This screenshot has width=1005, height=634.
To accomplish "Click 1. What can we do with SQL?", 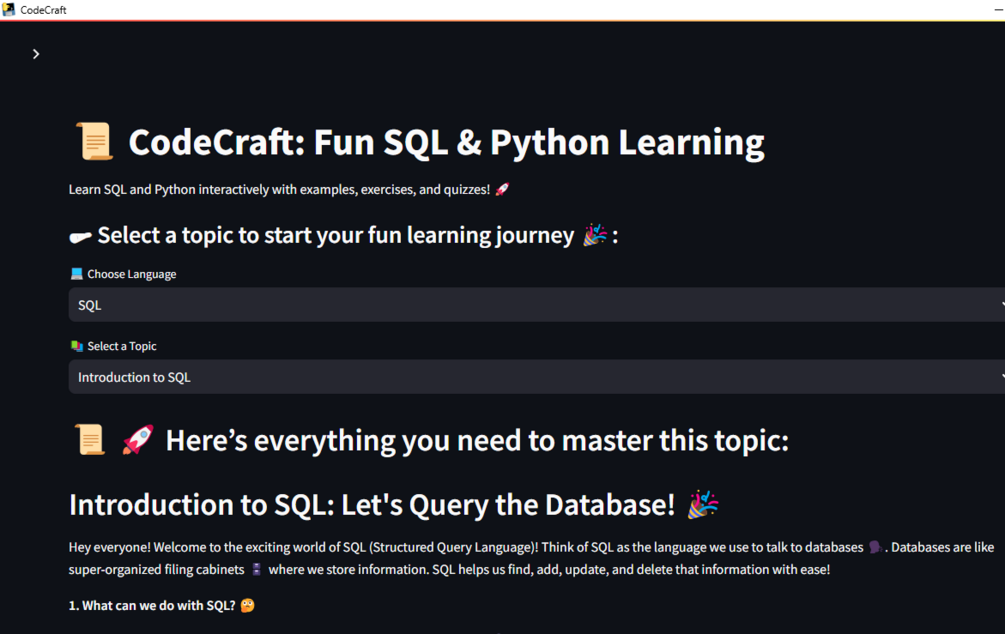I will click(x=152, y=605).
